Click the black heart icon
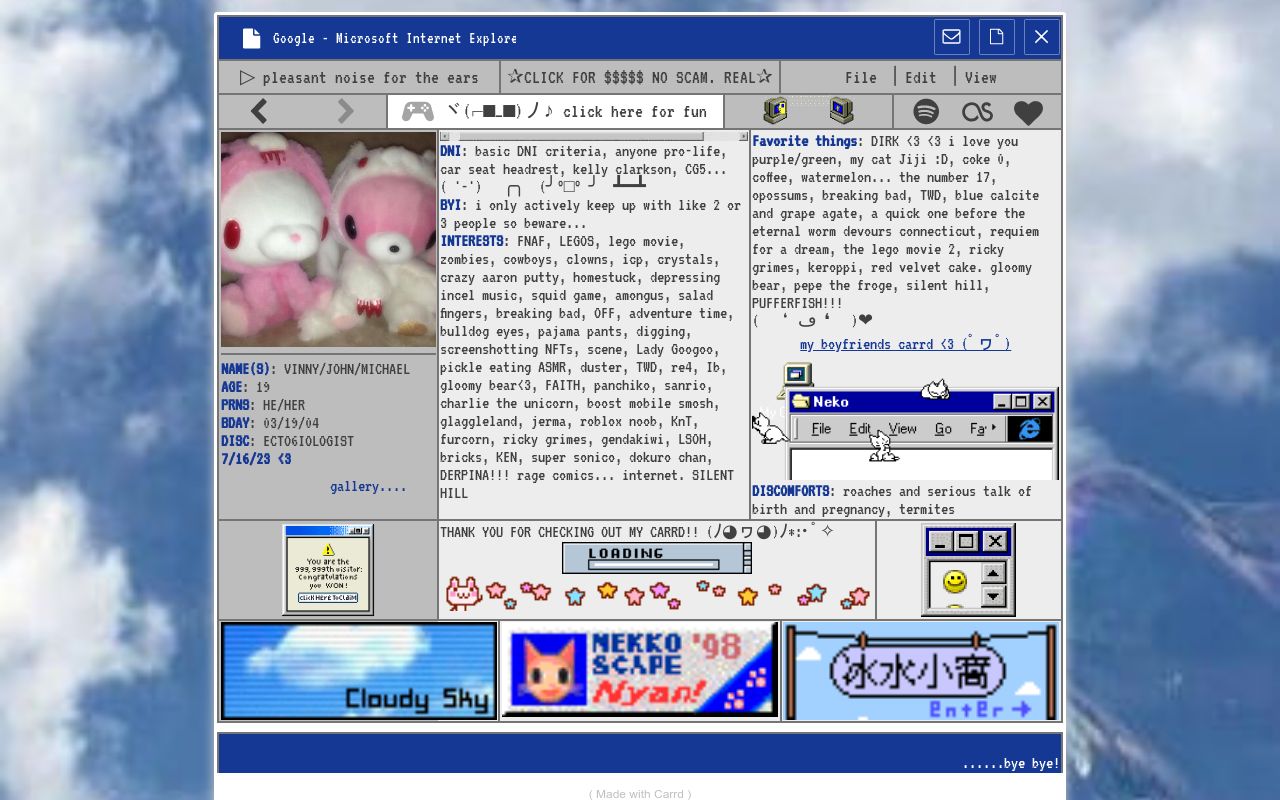Viewport: 1280px width, 800px height. point(1028,112)
